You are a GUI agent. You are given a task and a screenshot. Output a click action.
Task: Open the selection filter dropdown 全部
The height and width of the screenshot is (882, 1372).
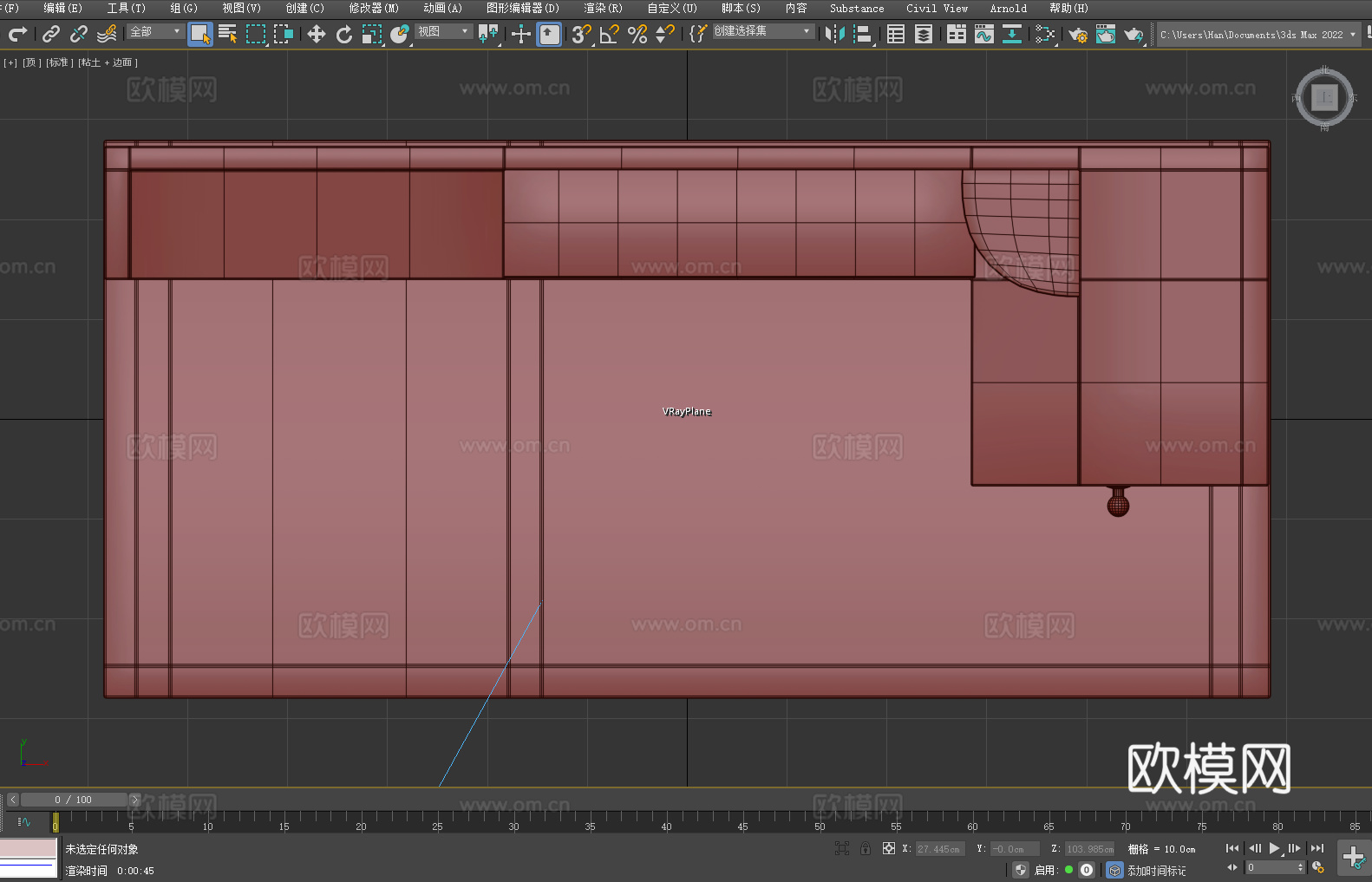[155, 31]
